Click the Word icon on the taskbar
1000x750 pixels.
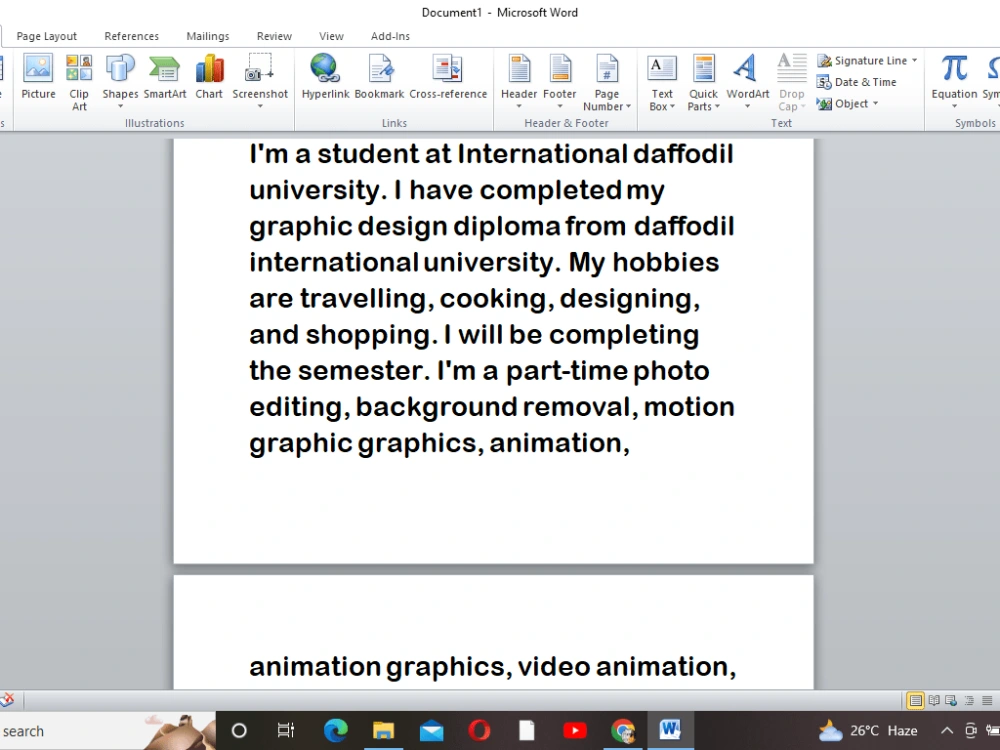coord(670,730)
